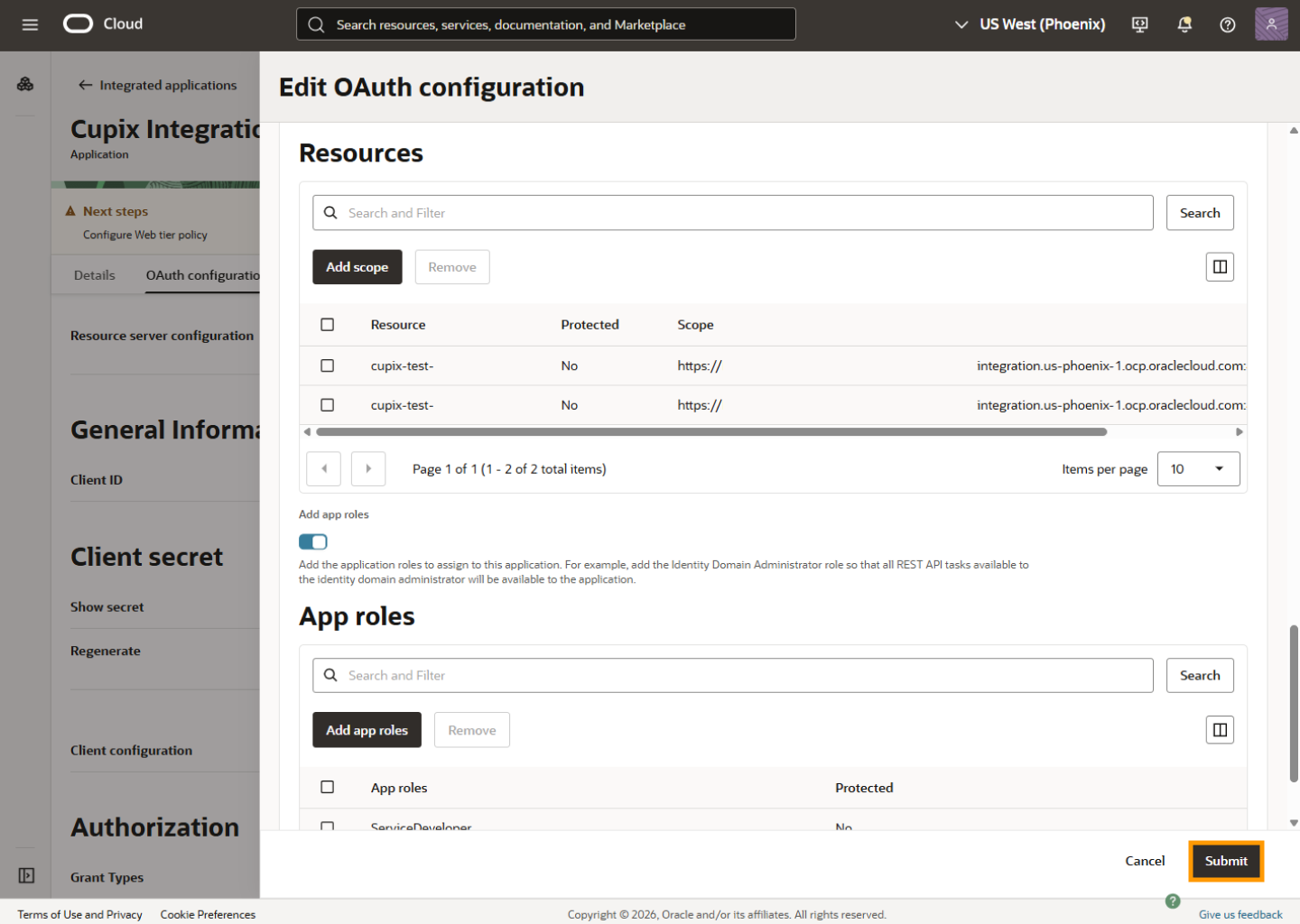This screenshot has height=924, width=1300.
Task: Switch to the Details tab
Action: 95,275
